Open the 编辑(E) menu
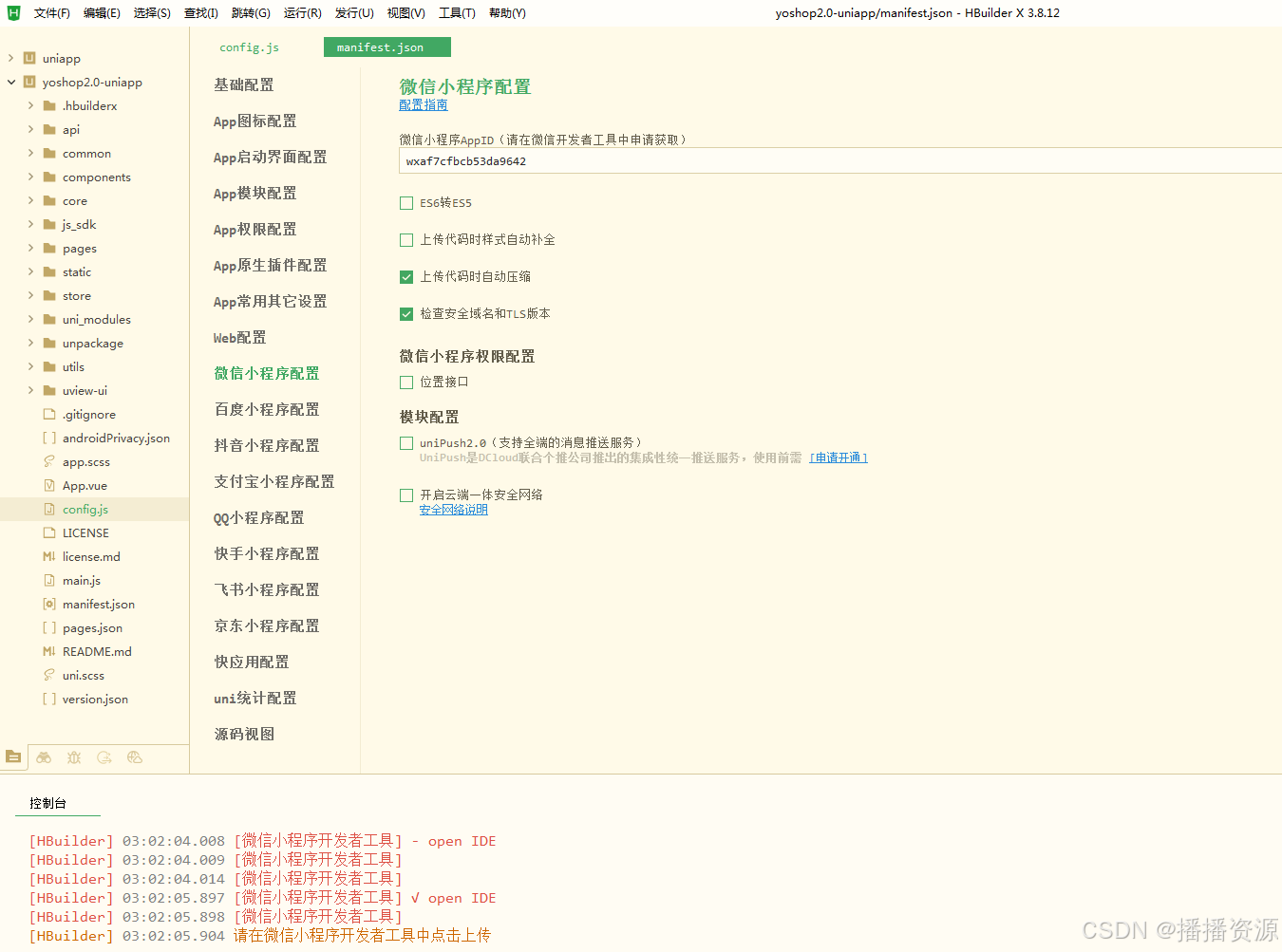The height and width of the screenshot is (952, 1282). pos(102,13)
